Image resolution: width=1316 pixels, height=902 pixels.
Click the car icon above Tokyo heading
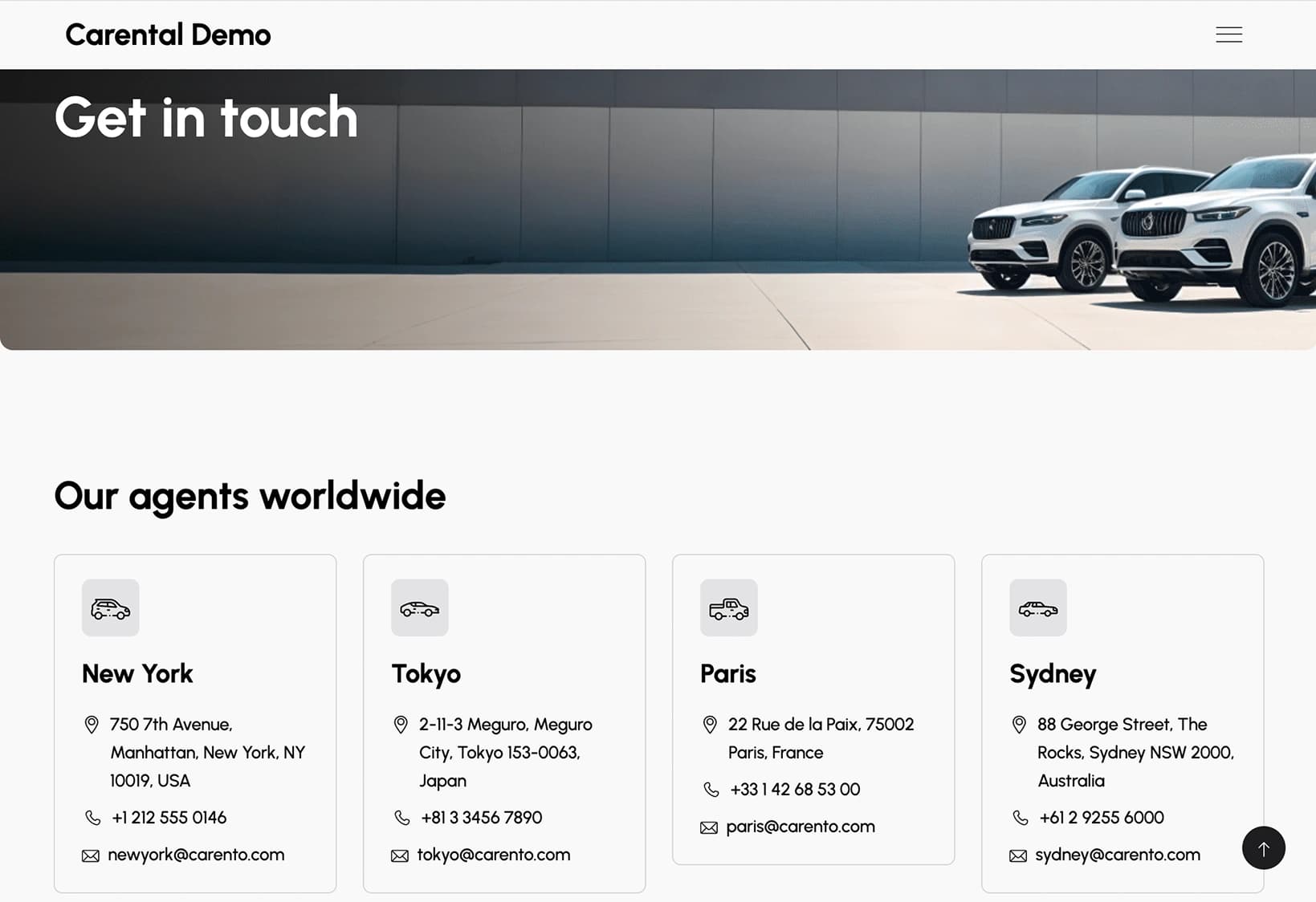pos(419,608)
